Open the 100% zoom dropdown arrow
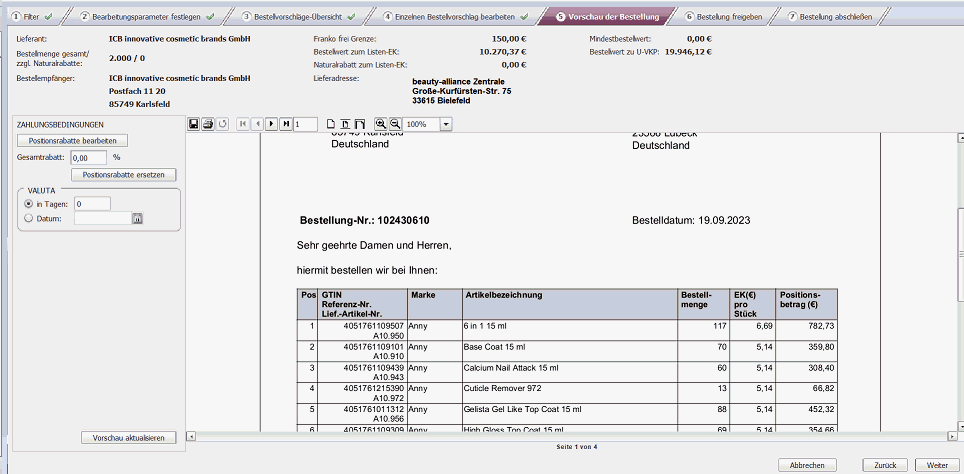This screenshot has height=474, width=964. 446,124
